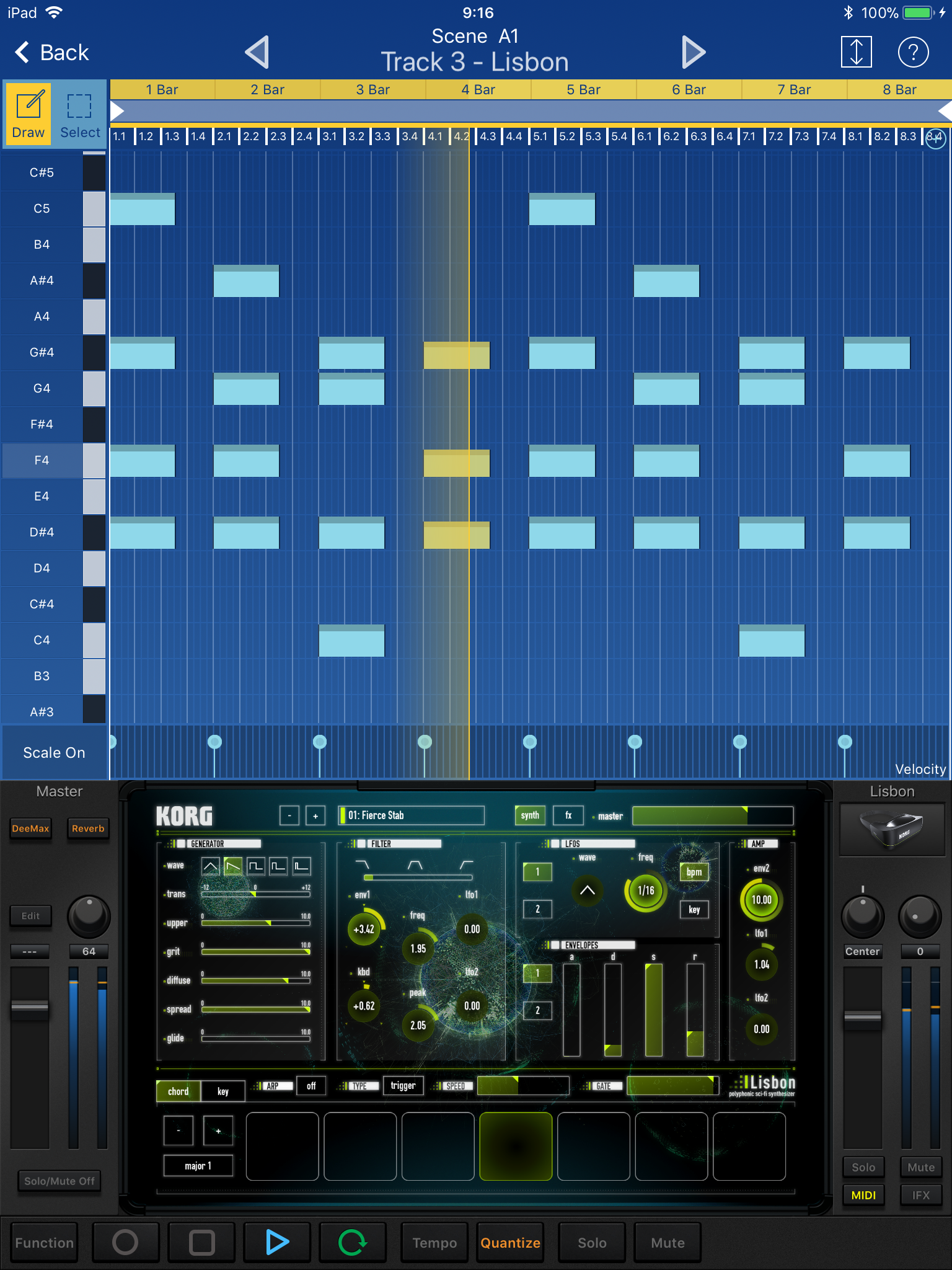Screen dimensions: 952x1270
Task: Toggle the chord mode button
Action: (x=178, y=1091)
